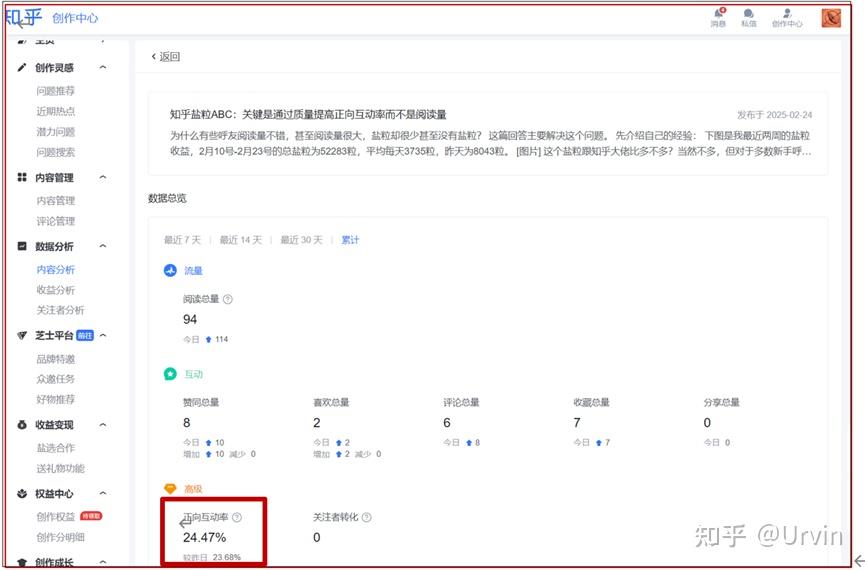Go back with the 返回 link
Image resolution: width=865 pixels, height=570 pixels.
(165, 57)
